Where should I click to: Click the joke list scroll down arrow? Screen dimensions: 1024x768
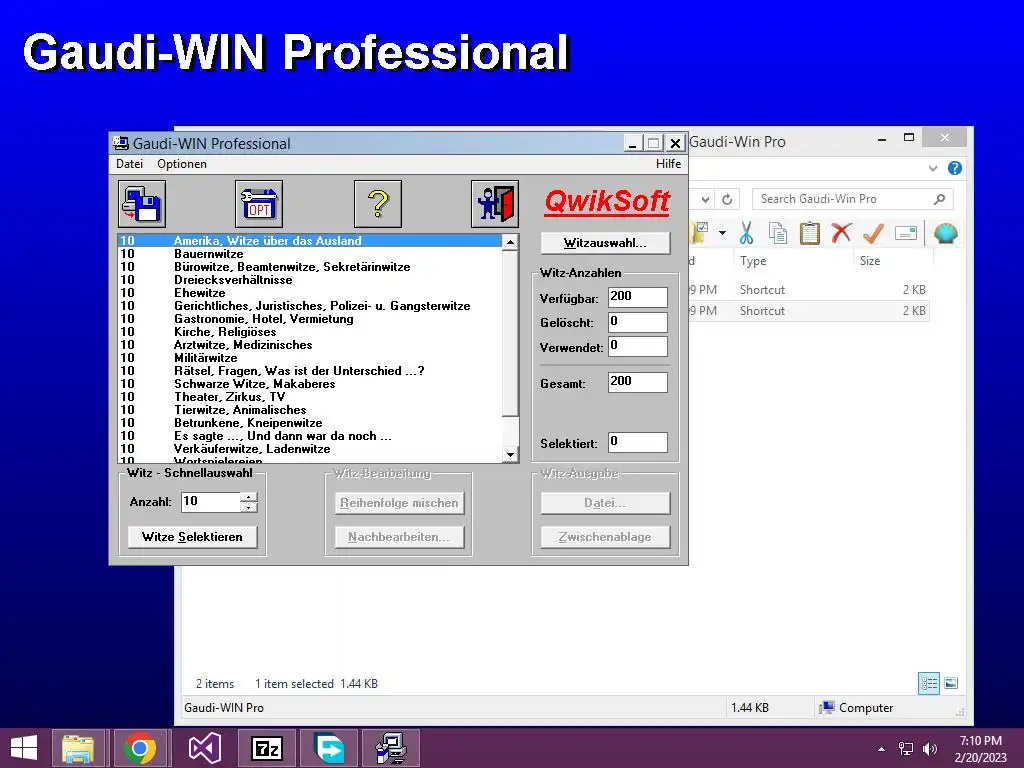click(511, 455)
